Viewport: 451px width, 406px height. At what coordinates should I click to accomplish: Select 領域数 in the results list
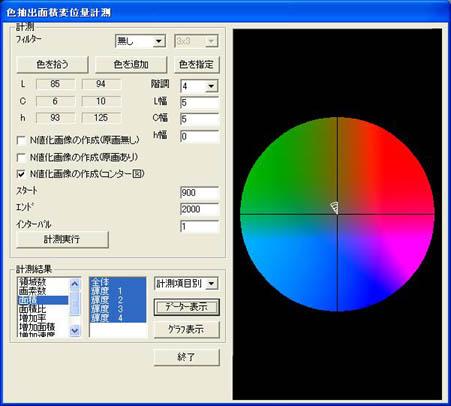(43, 282)
